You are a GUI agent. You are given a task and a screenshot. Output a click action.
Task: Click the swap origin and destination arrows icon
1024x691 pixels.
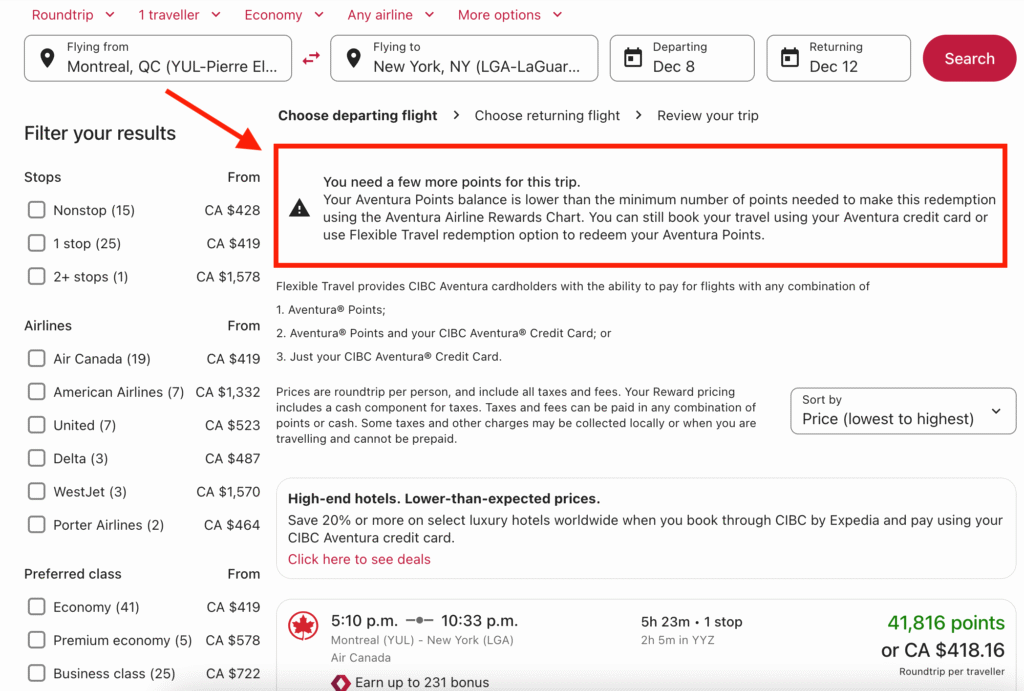tap(311, 59)
